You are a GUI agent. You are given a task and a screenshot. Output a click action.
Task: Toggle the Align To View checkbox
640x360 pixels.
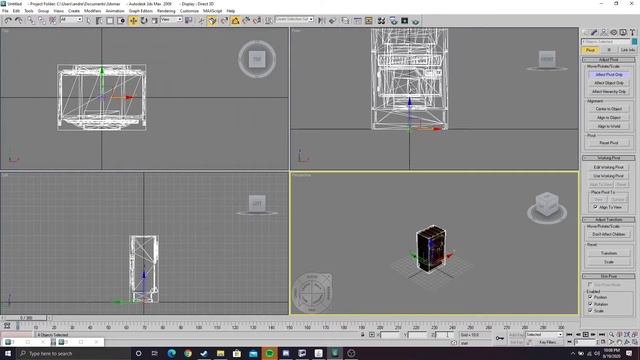point(595,207)
